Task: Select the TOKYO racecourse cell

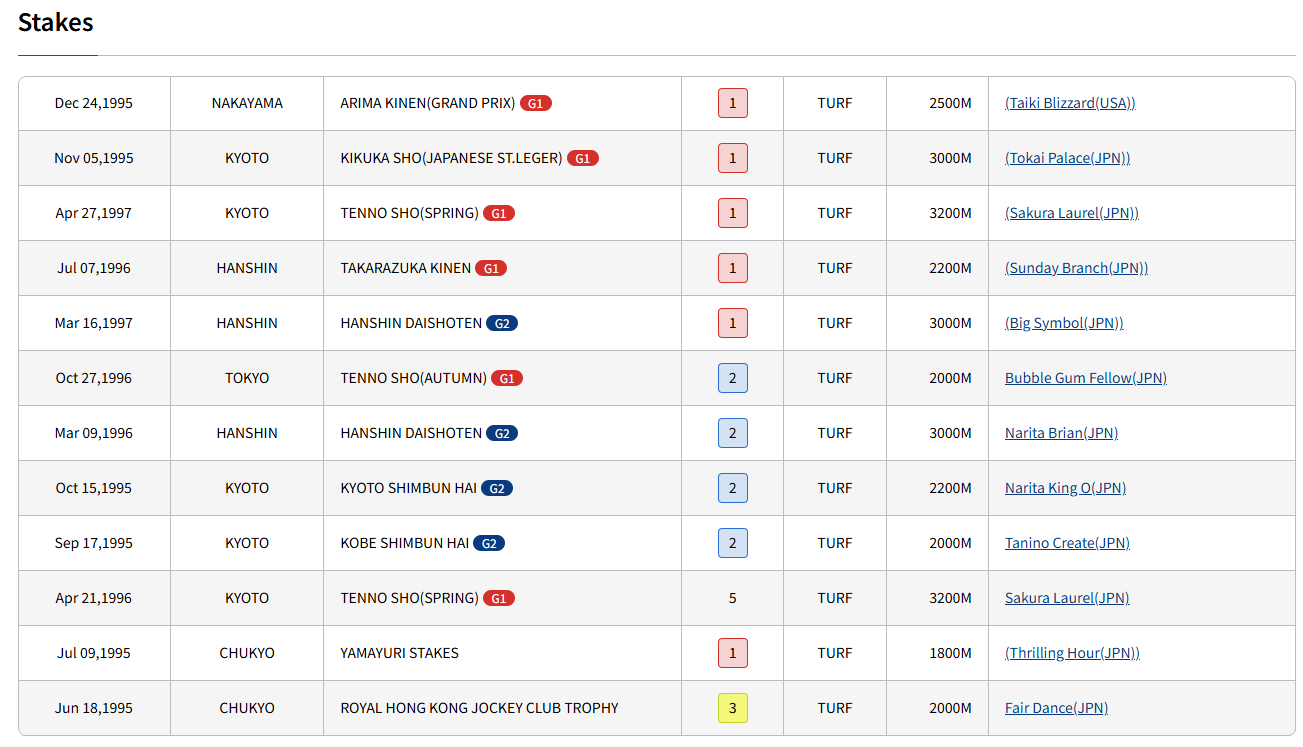Action: pos(247,378)
